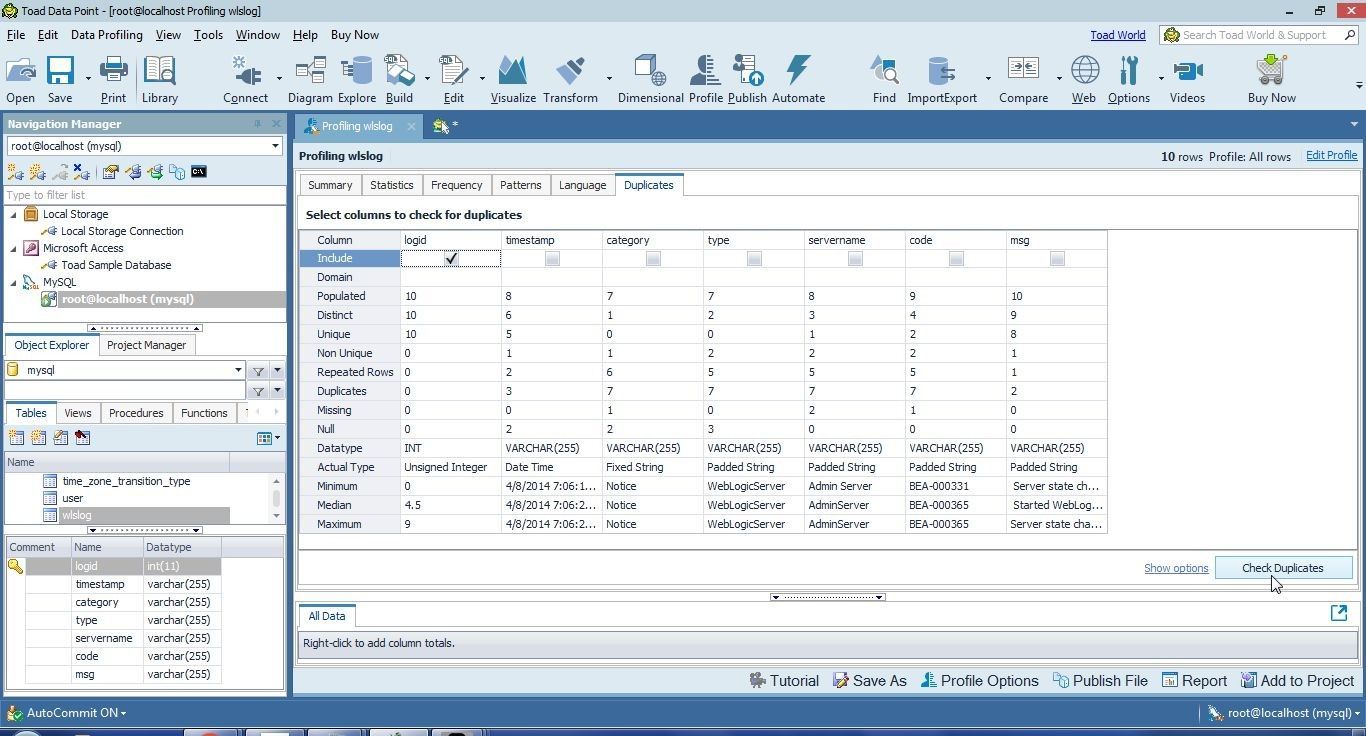
Task: Switch to the Patterns tab
Action: tap(520, 185)
